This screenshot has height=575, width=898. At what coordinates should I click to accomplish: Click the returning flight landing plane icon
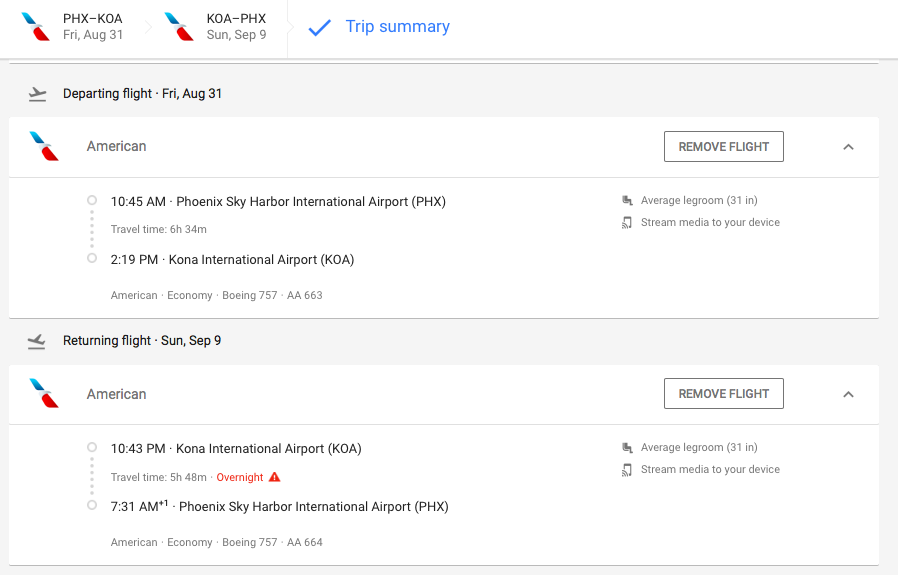tap(38, 341)
